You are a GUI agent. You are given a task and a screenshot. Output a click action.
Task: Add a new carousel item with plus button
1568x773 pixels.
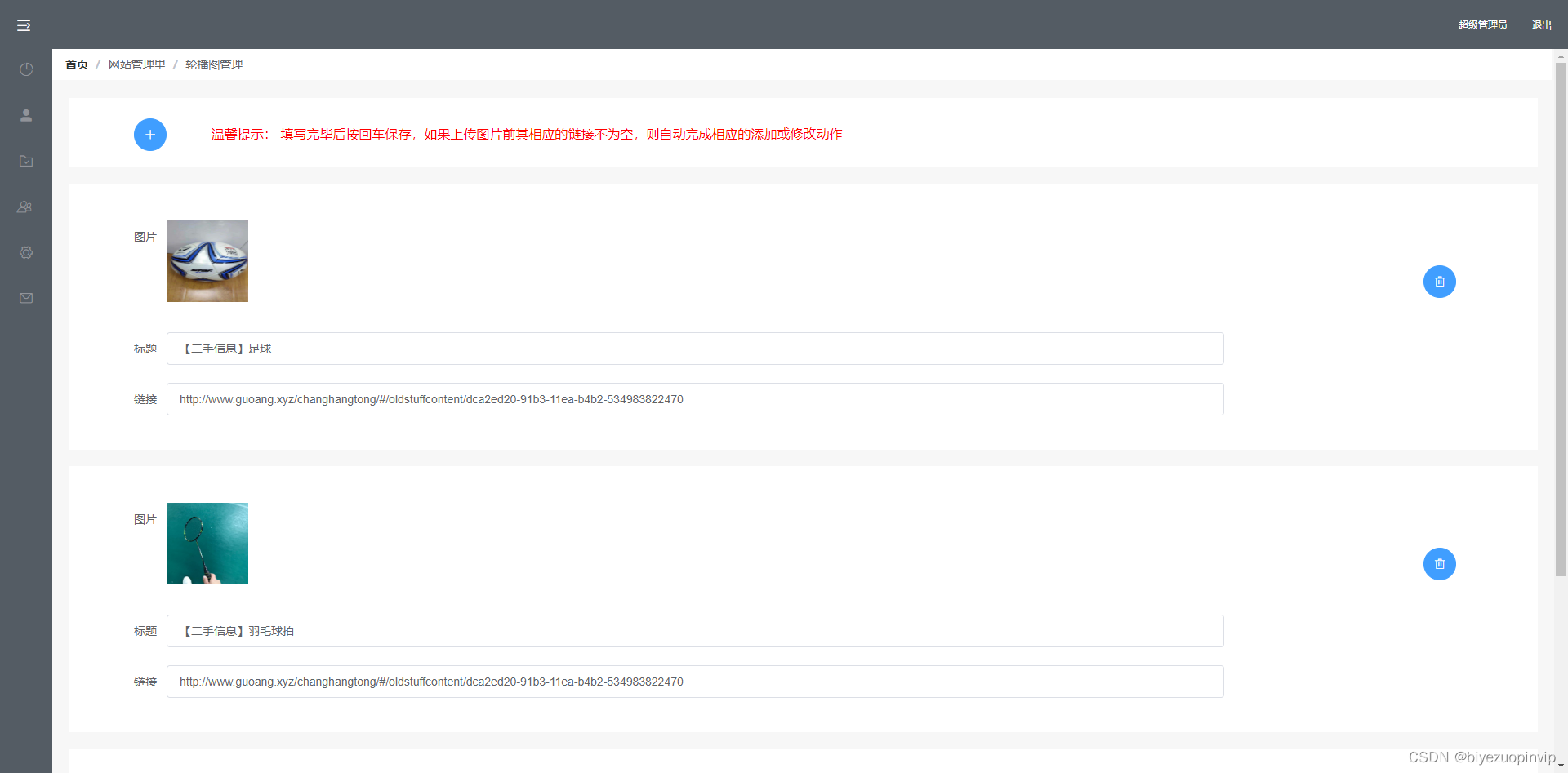150,135
